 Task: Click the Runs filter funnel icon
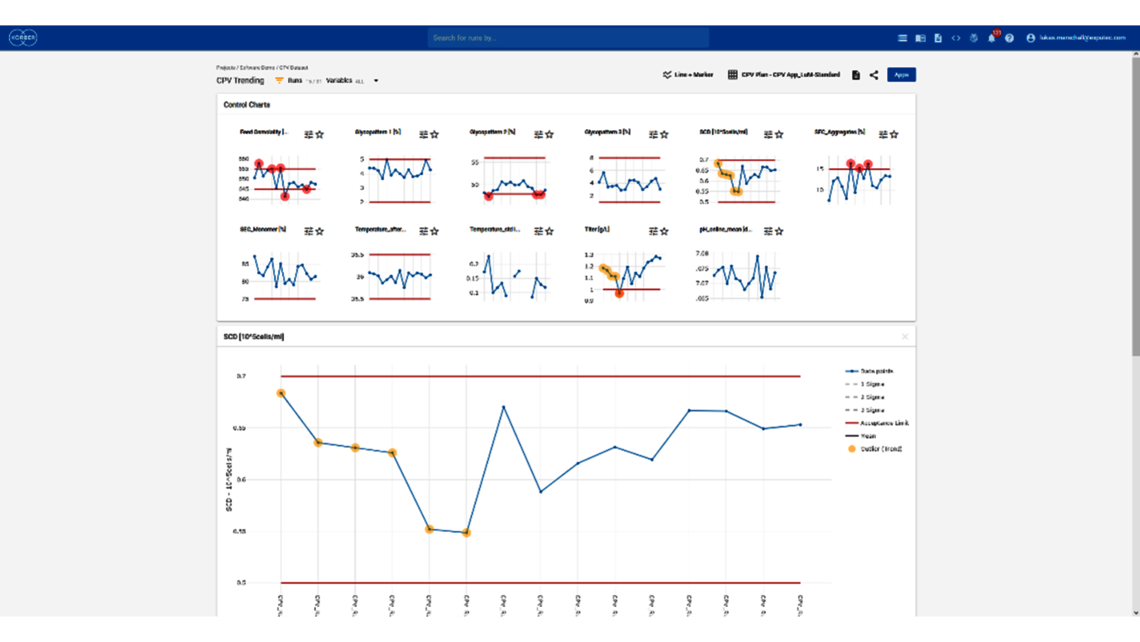(279, 81)
